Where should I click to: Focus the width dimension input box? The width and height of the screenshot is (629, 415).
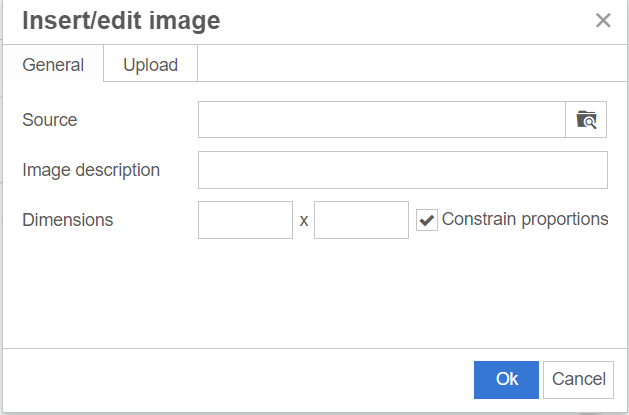coord(245,220)
